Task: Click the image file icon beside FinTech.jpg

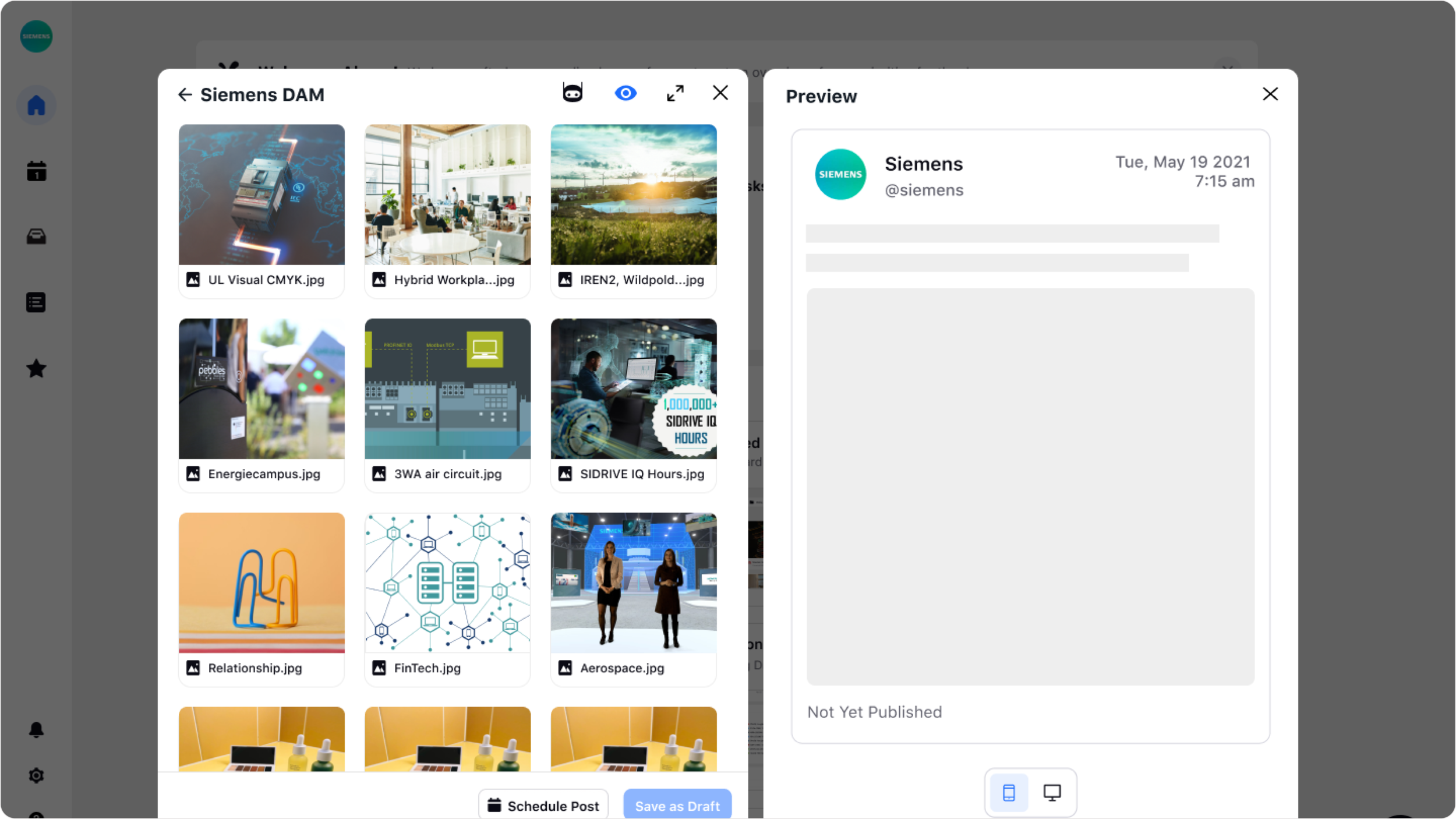Action: coord(379,668)
